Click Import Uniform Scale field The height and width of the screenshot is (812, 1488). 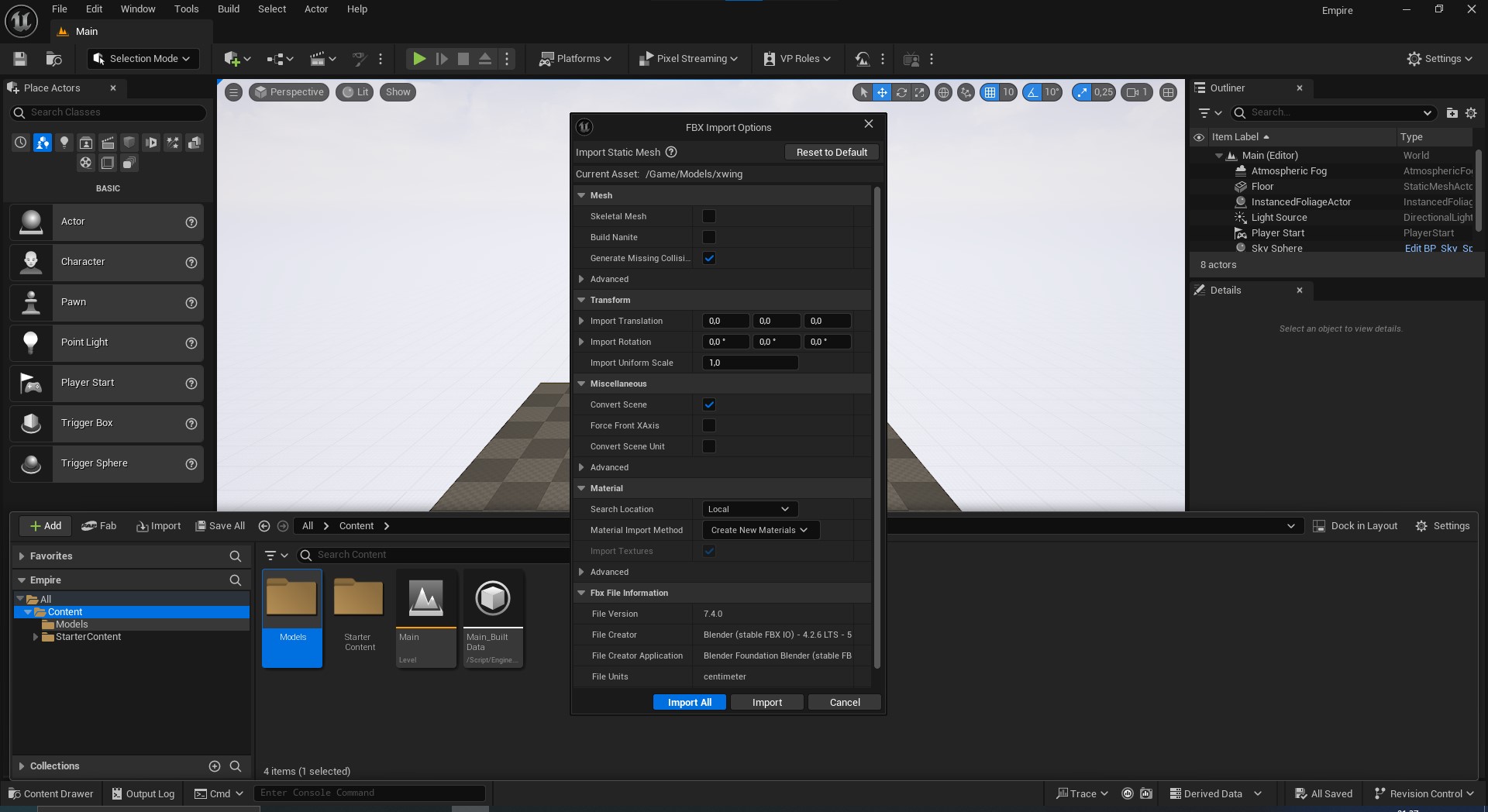[x=750, y=363]
